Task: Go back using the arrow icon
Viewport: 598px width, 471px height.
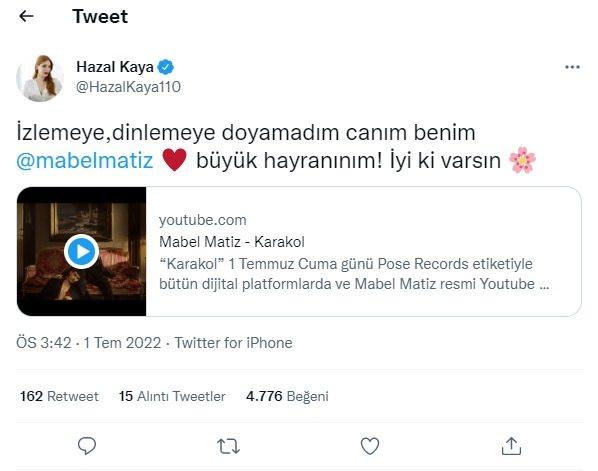Action: coord(26,16)
